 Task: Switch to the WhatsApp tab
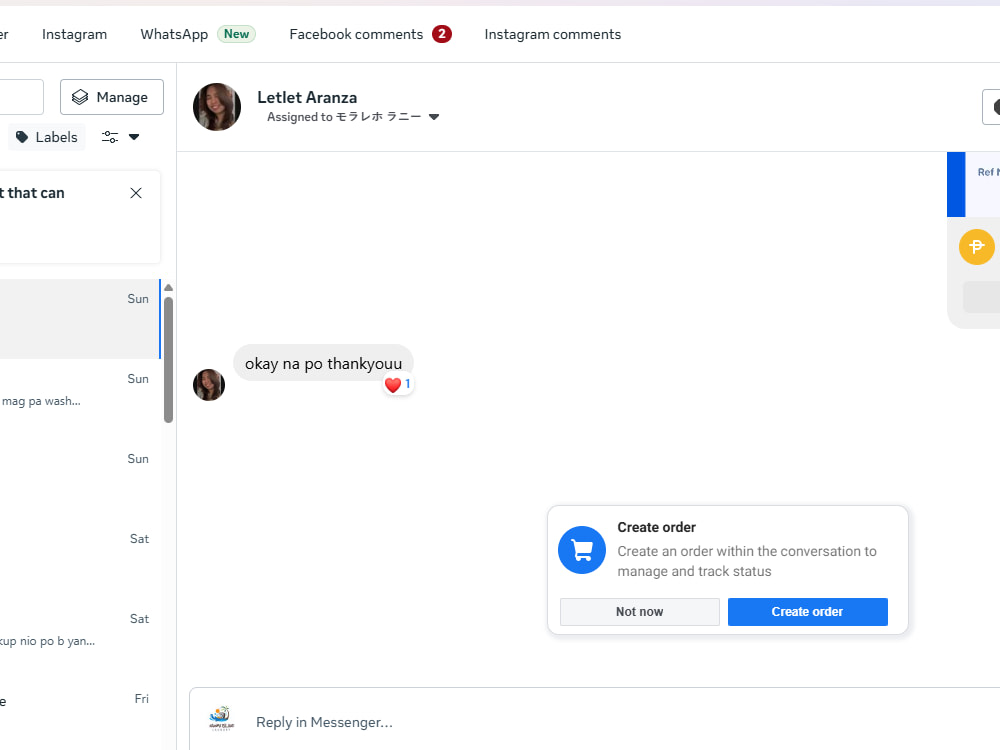pos(174,34)
